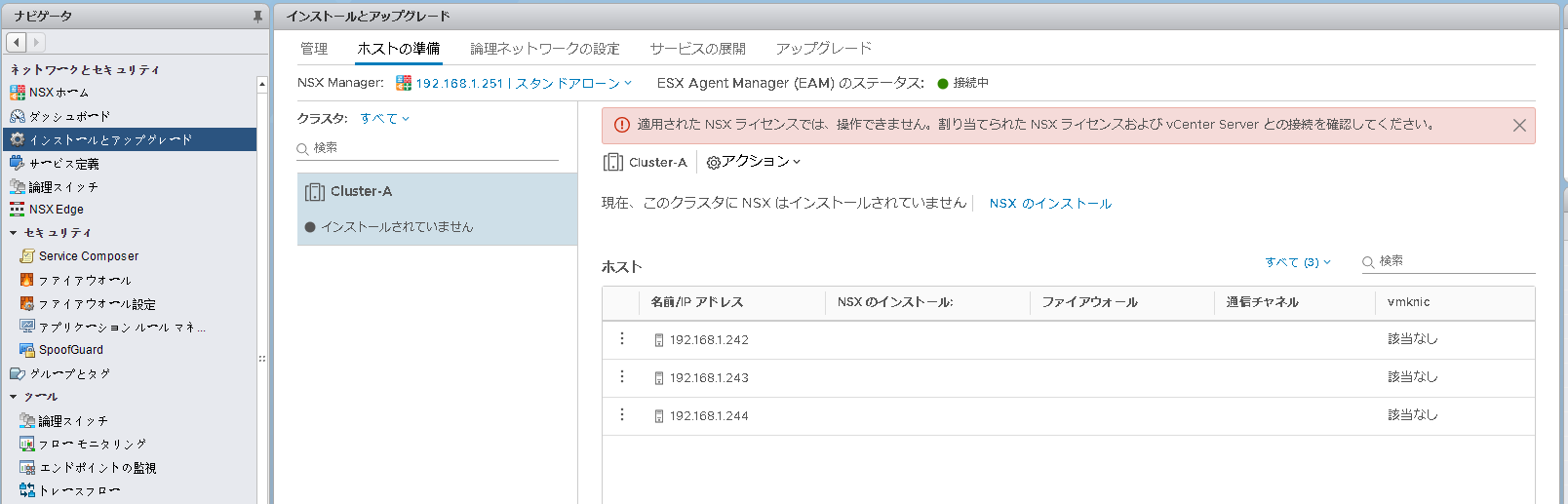Switch to the アップグレード tab

[x=824, y=49]
